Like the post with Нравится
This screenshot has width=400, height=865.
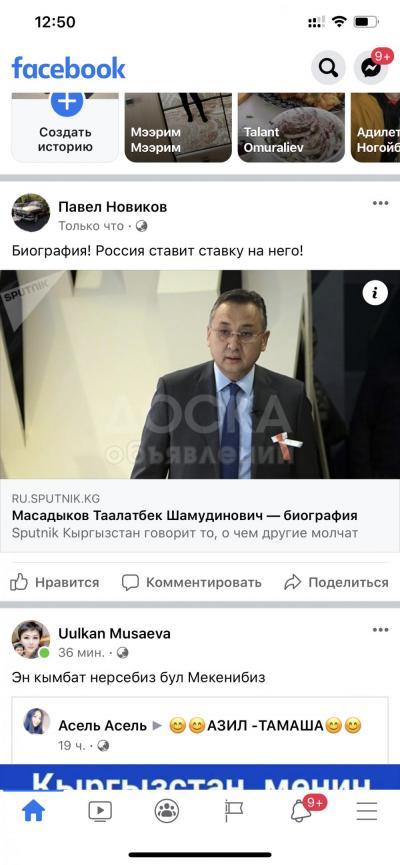(x=54, y=582)
